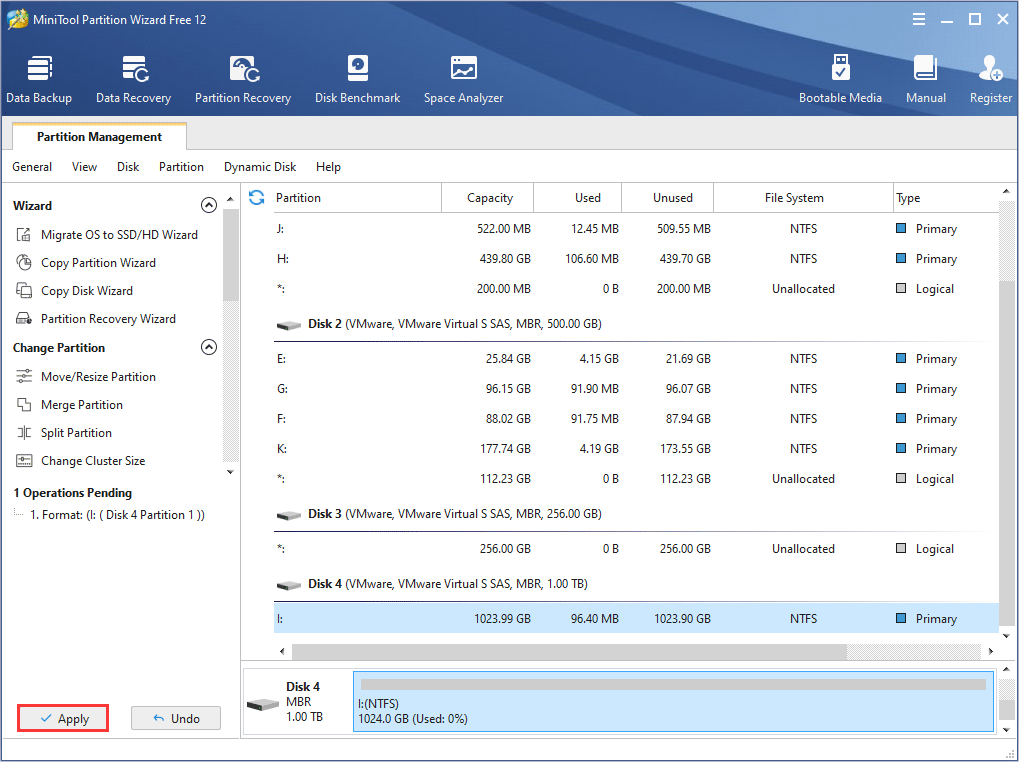This screenshot has width=1019, height=762.
Task: Select the 256.00 GB unallocated row
Action: [636, 548]
